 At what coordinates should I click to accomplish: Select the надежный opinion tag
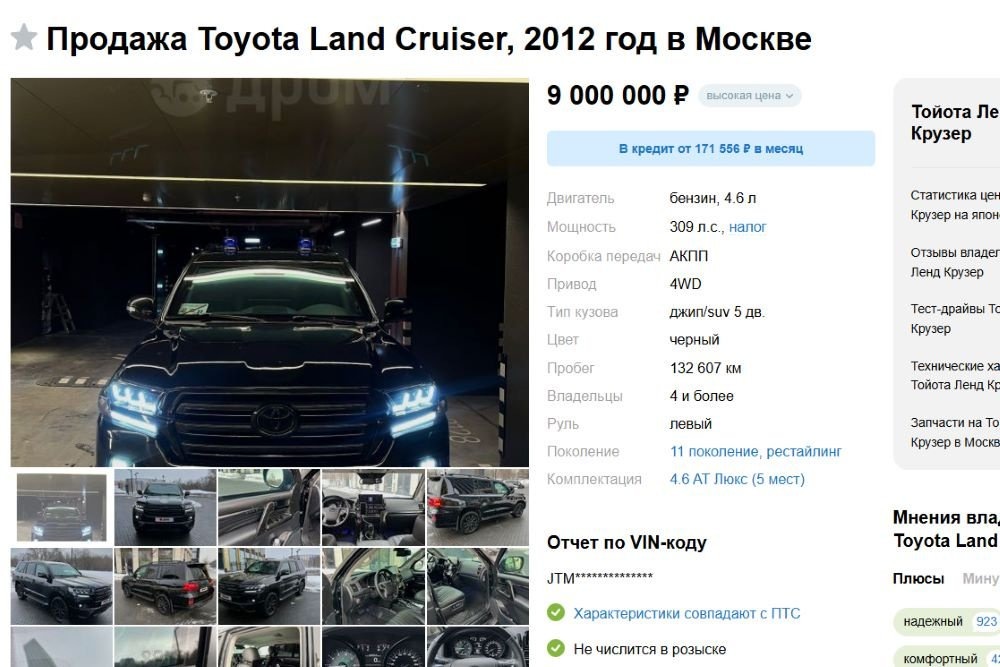[x=946, y=621]
